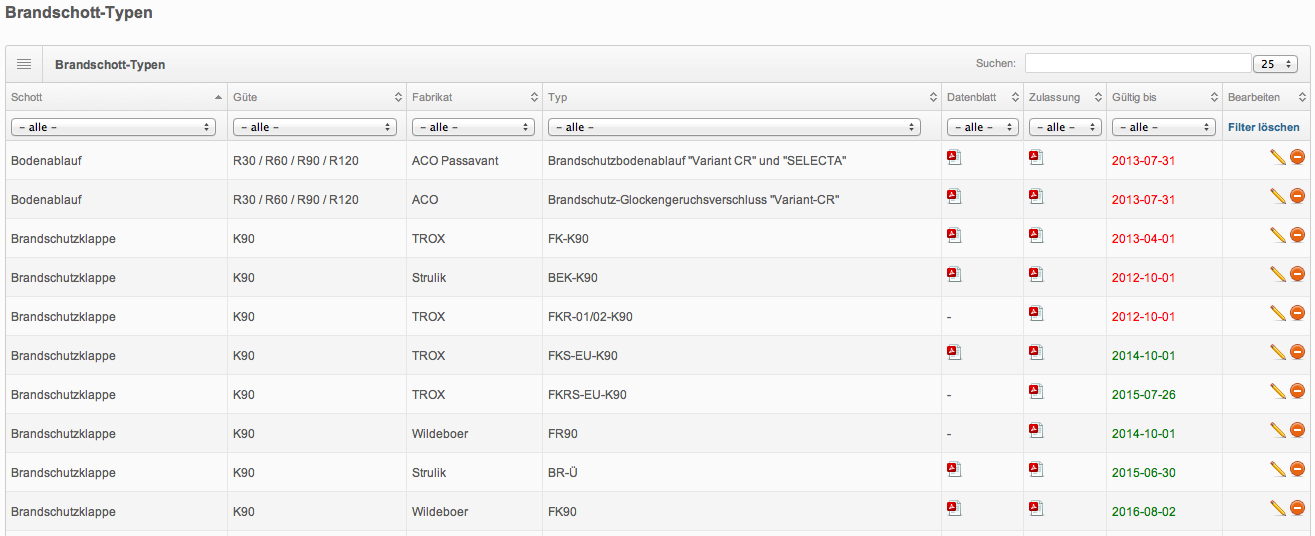Sort table by Güte column header

coord(317,97)
